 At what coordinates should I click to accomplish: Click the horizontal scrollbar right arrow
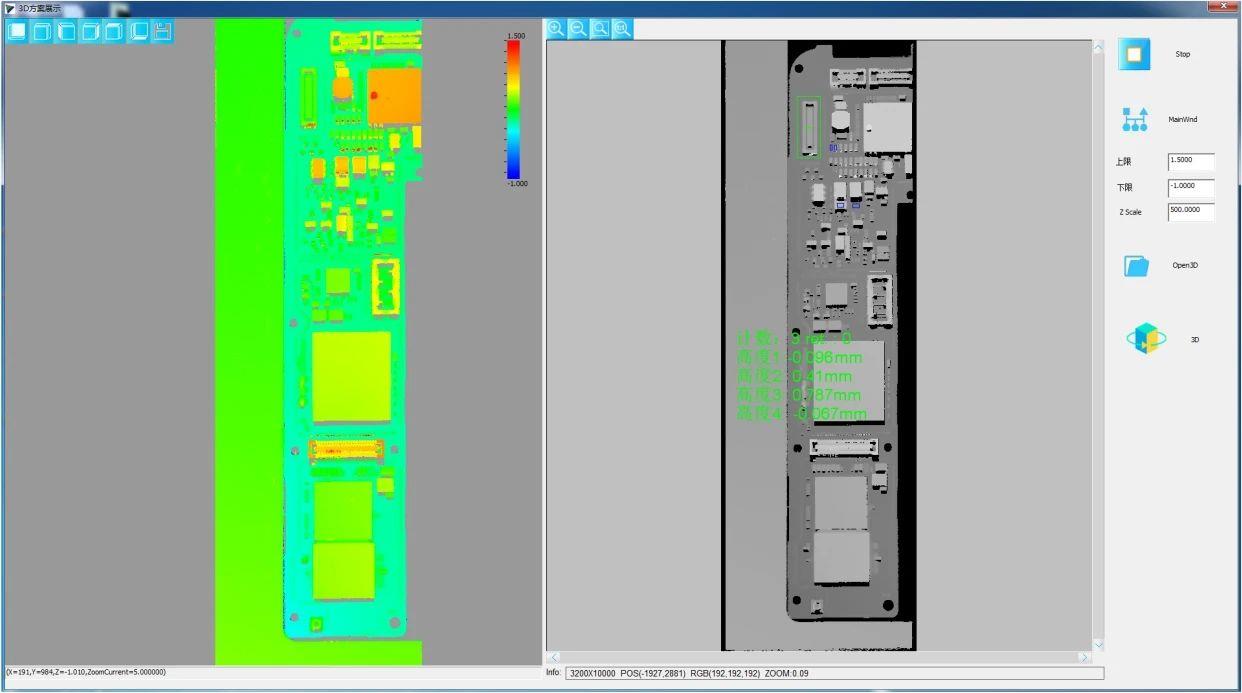click(1084, 658)
